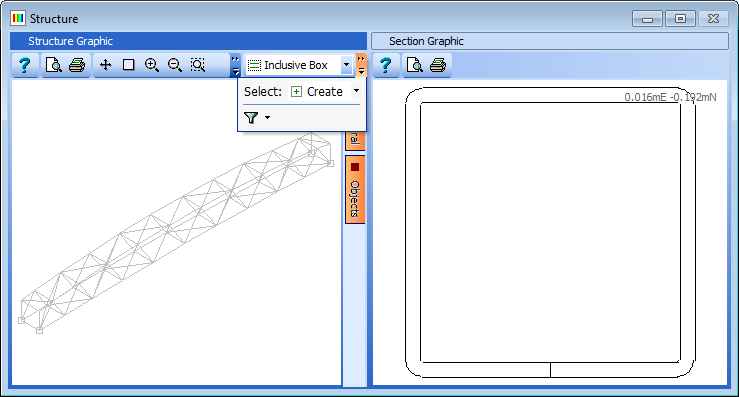
Task: Select the Pan tool
Action: click(106, 65)
